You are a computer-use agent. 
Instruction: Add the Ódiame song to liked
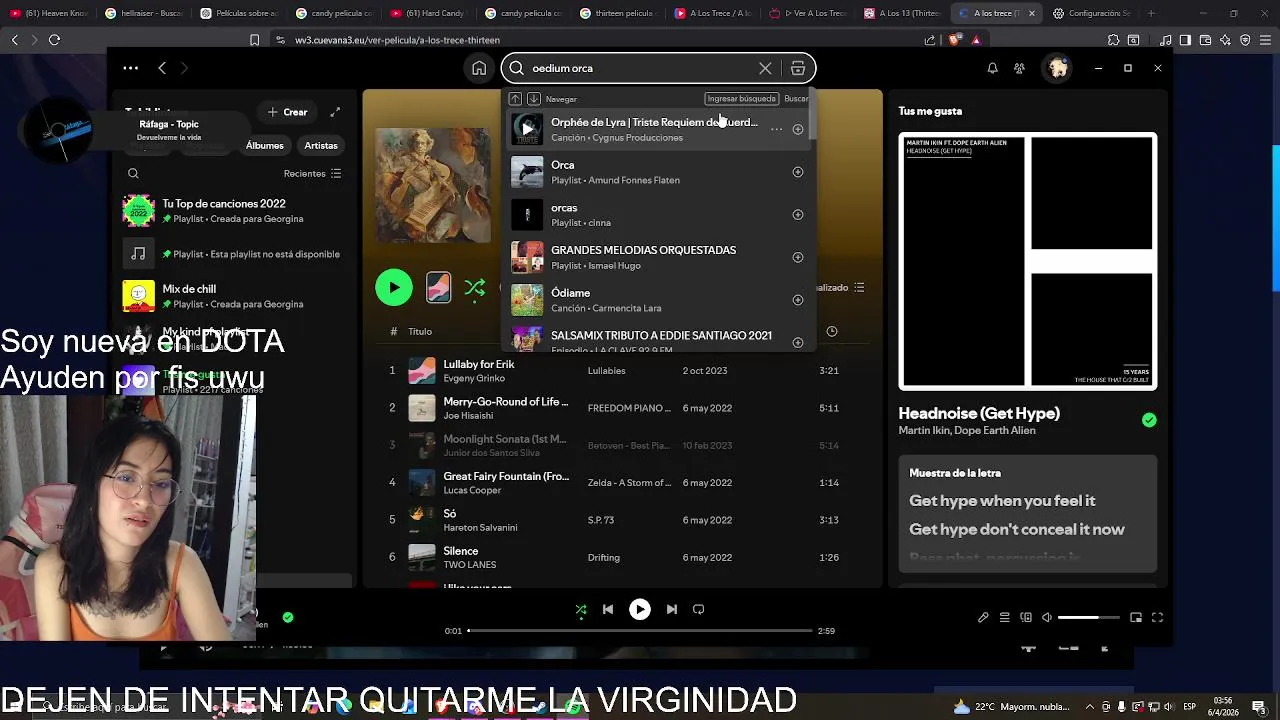click(x=798, y=300)
